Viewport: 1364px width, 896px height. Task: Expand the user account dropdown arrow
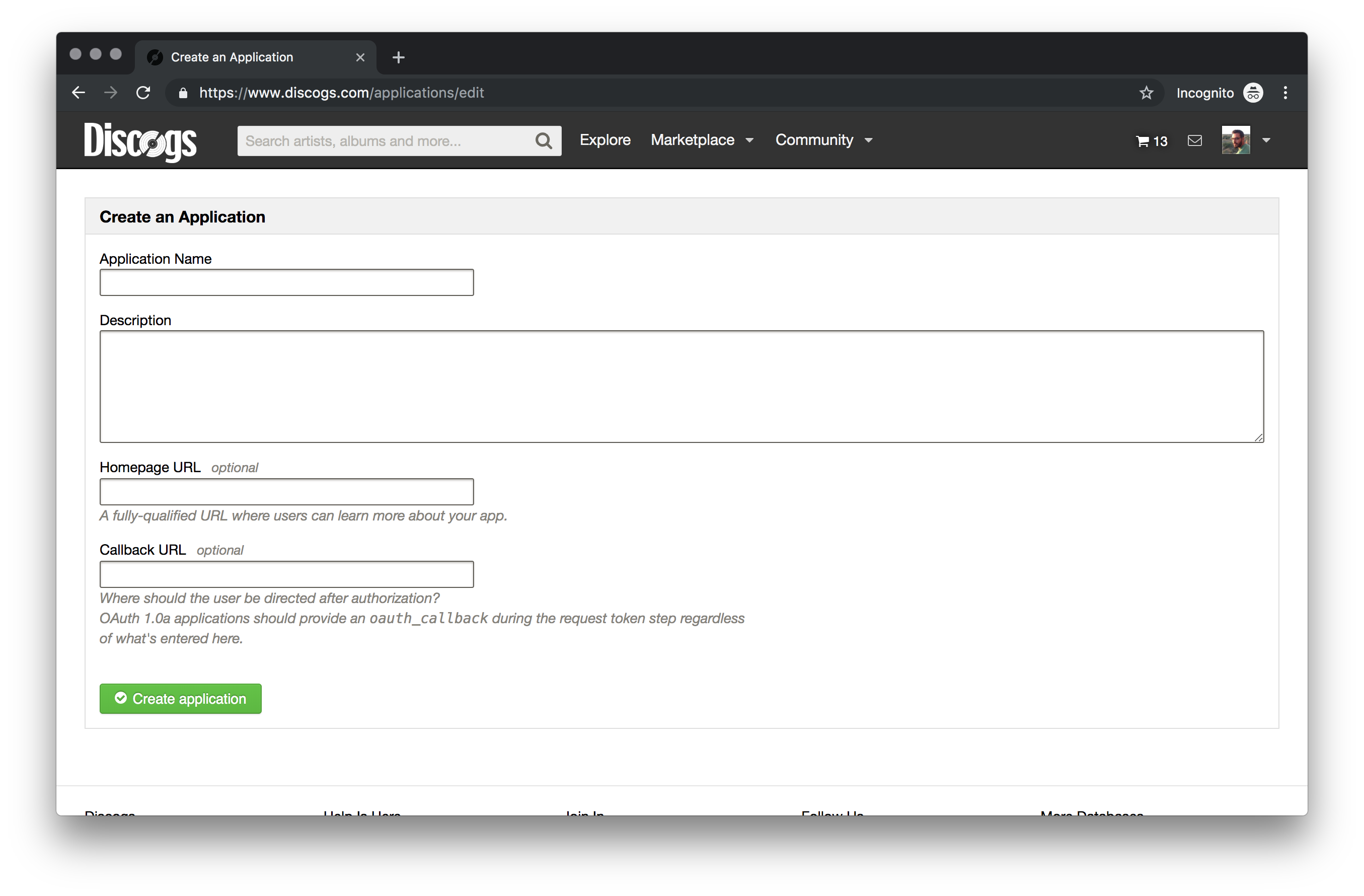(1266, 140)
